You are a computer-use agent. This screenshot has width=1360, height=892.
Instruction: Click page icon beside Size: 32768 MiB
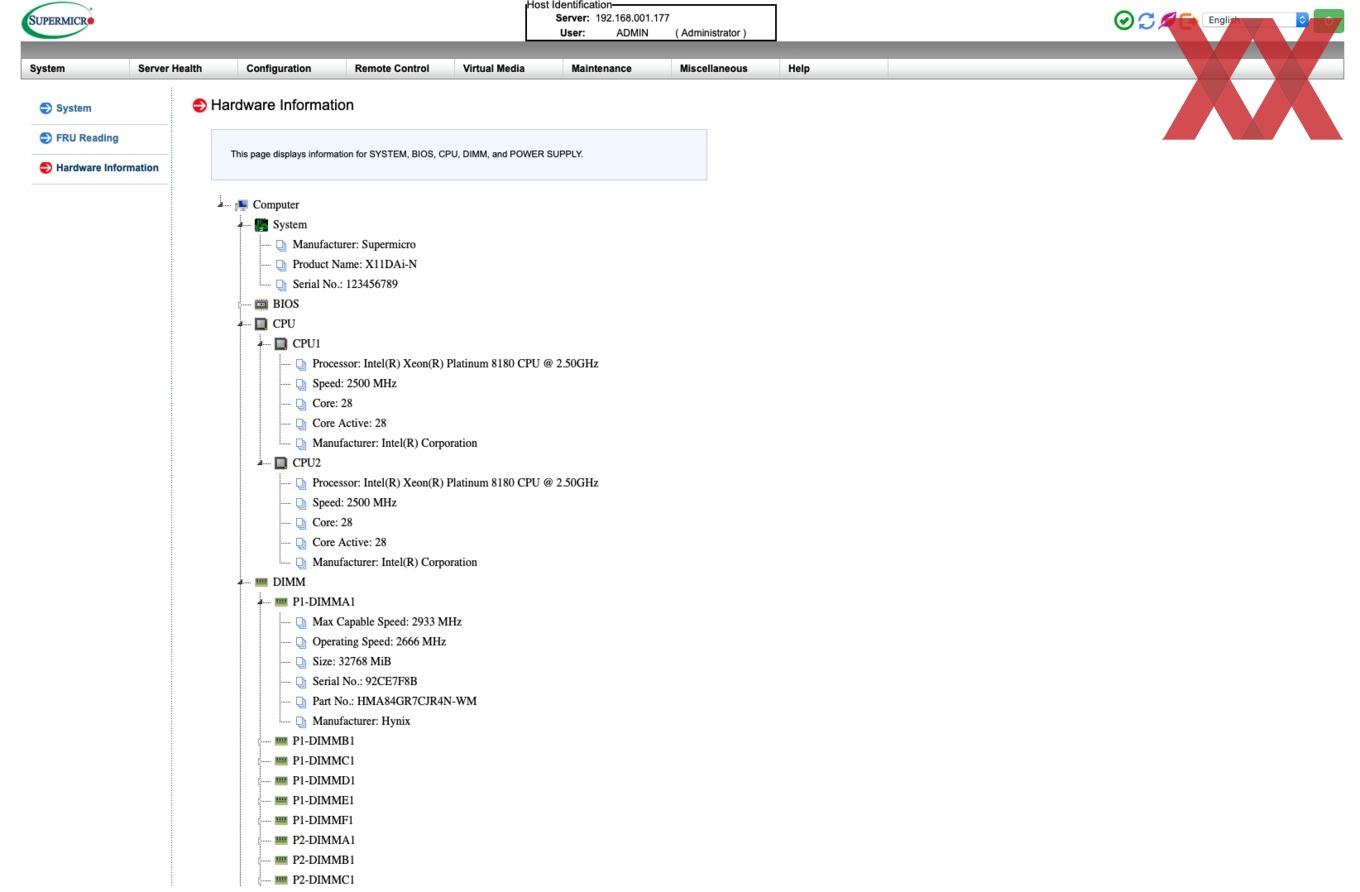coord(301,662)
